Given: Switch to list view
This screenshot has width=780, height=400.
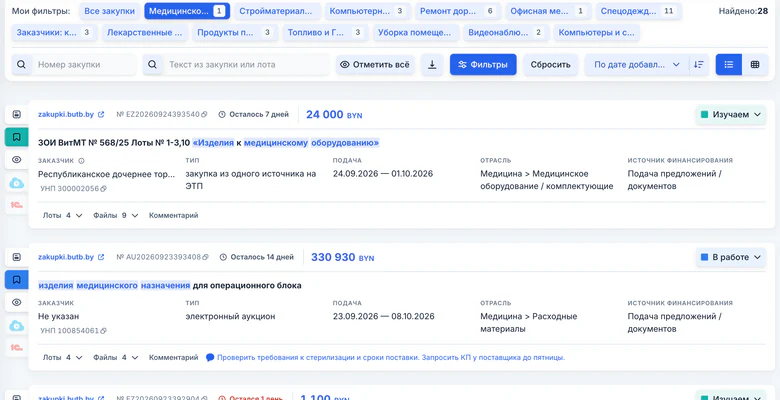Looking at the screenshot, I should pos(729,65).
